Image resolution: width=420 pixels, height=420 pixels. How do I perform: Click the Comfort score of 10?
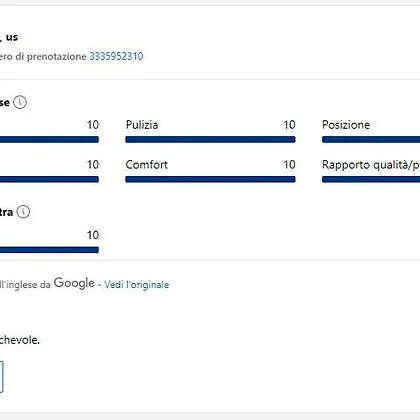(x=289, y=165)
